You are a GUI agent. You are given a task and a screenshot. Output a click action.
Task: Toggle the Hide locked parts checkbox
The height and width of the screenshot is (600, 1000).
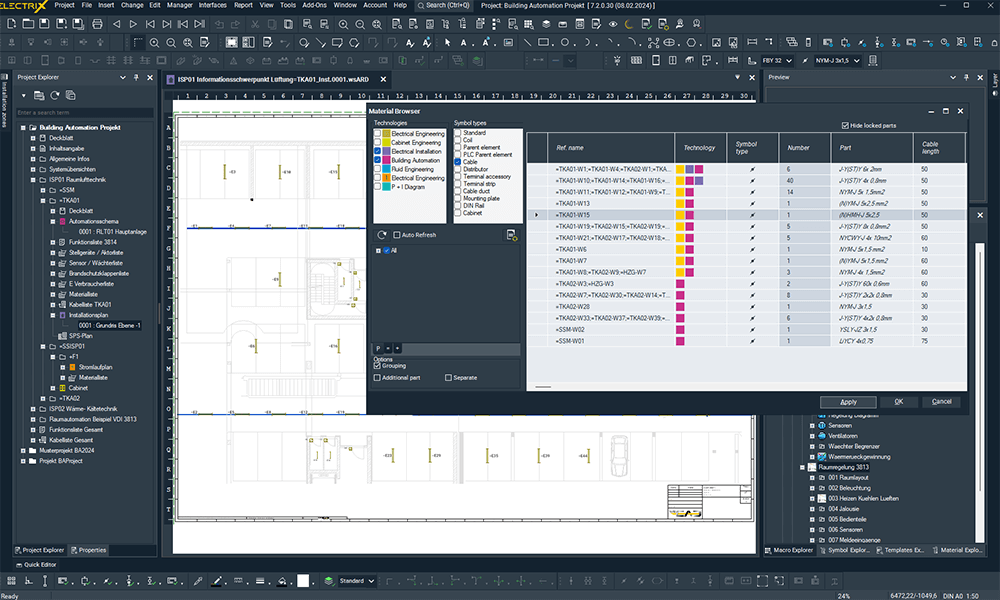coord(845,125)
